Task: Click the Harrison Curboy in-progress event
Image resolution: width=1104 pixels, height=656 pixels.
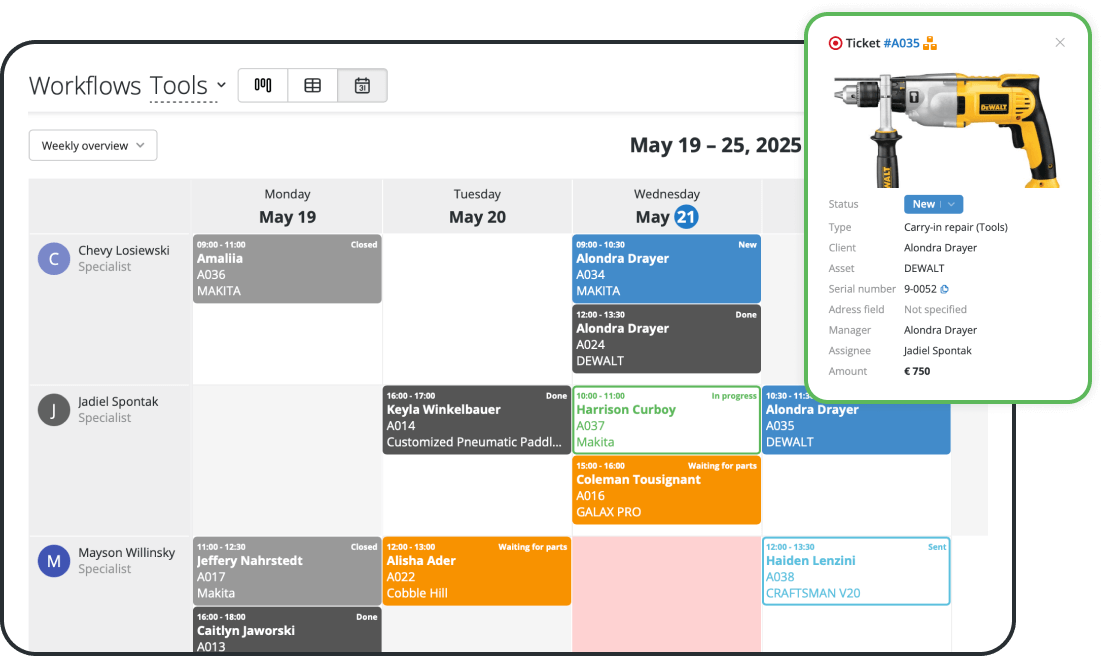Action: pos(666,419)
